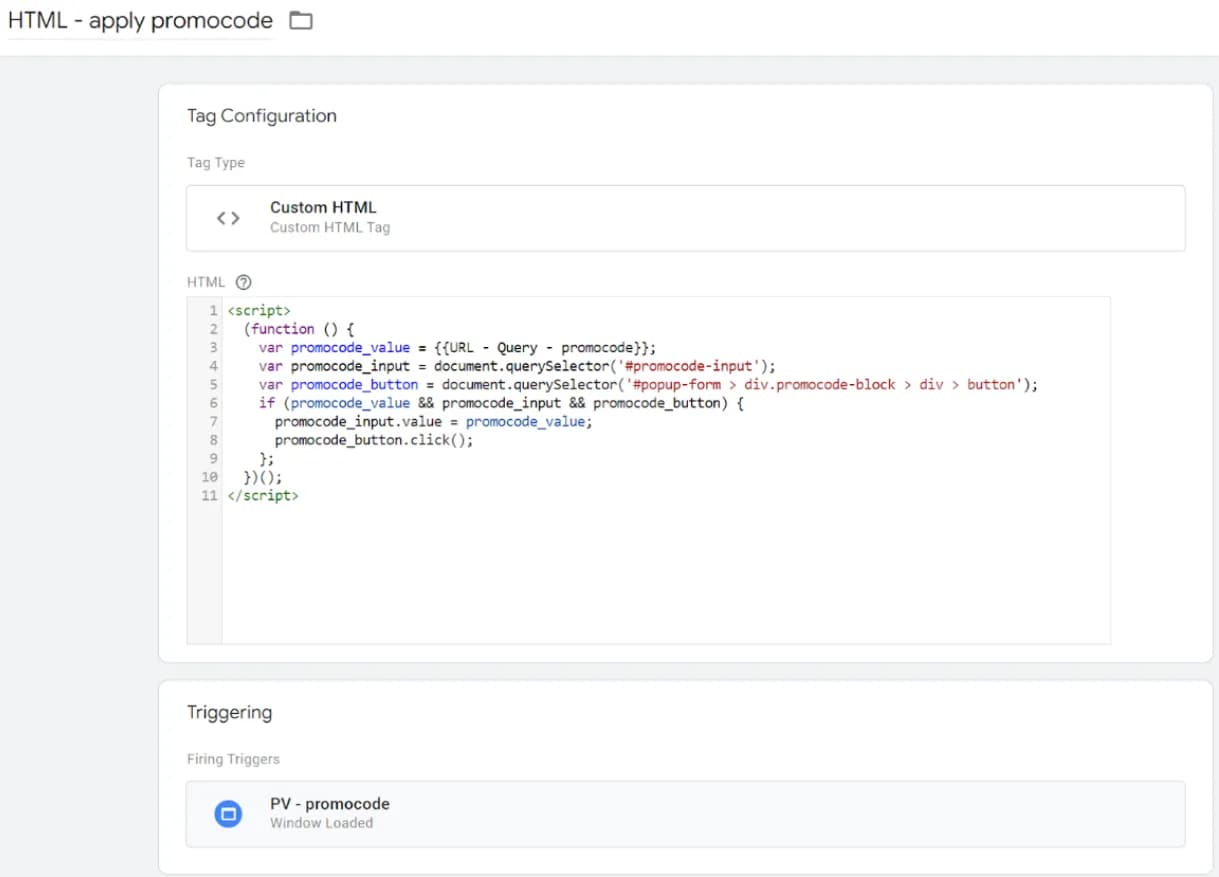Click the '})();' on line 10
Viewport: 1219px width, 877px height.
click(263, 477)
